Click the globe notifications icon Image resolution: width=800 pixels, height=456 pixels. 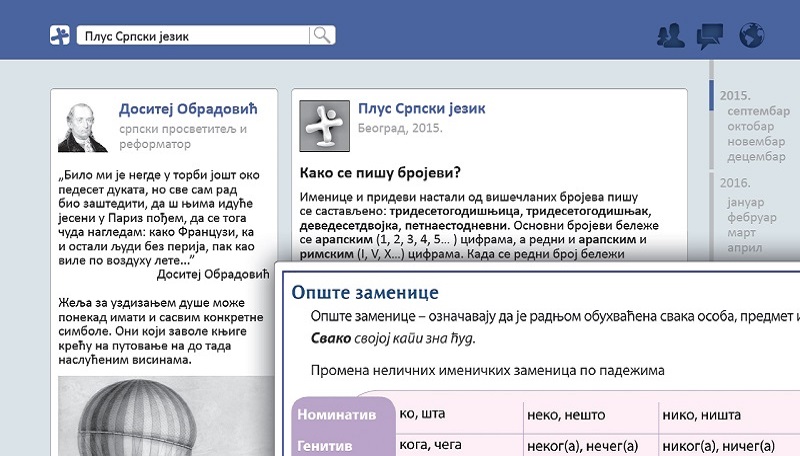751,36
